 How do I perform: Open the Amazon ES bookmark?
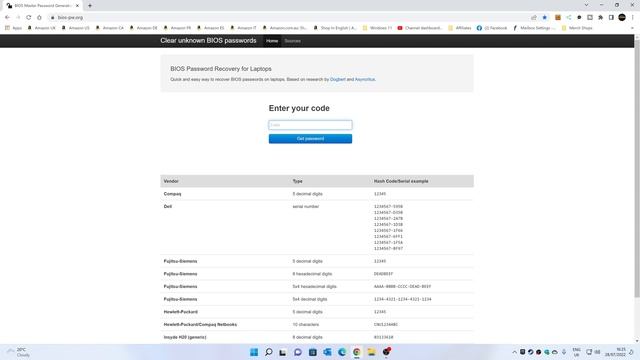[211, 28]
